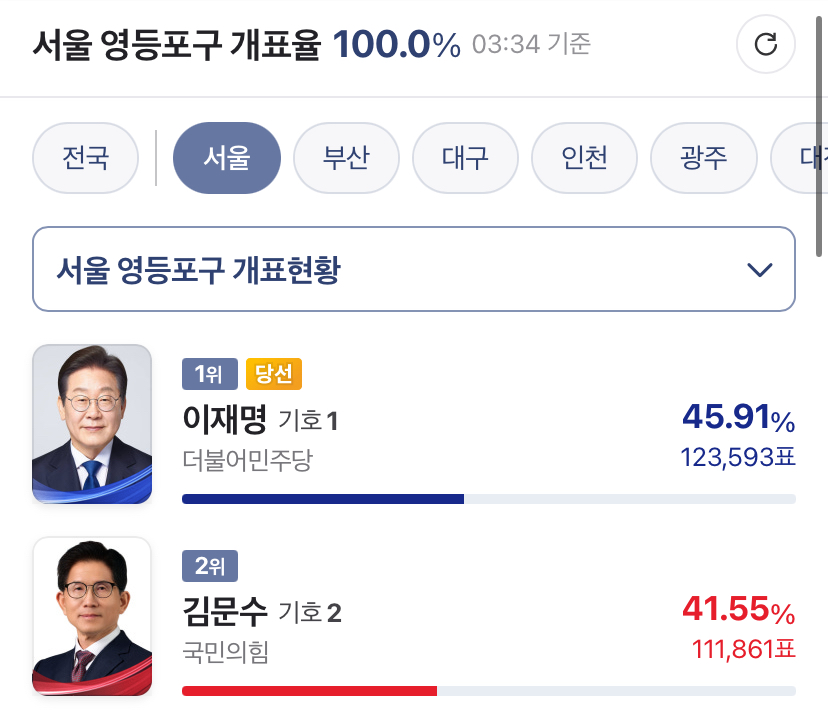Open the 광주 region tab
The width and height of the screenshot is (828, 719).
coord(703,158)
